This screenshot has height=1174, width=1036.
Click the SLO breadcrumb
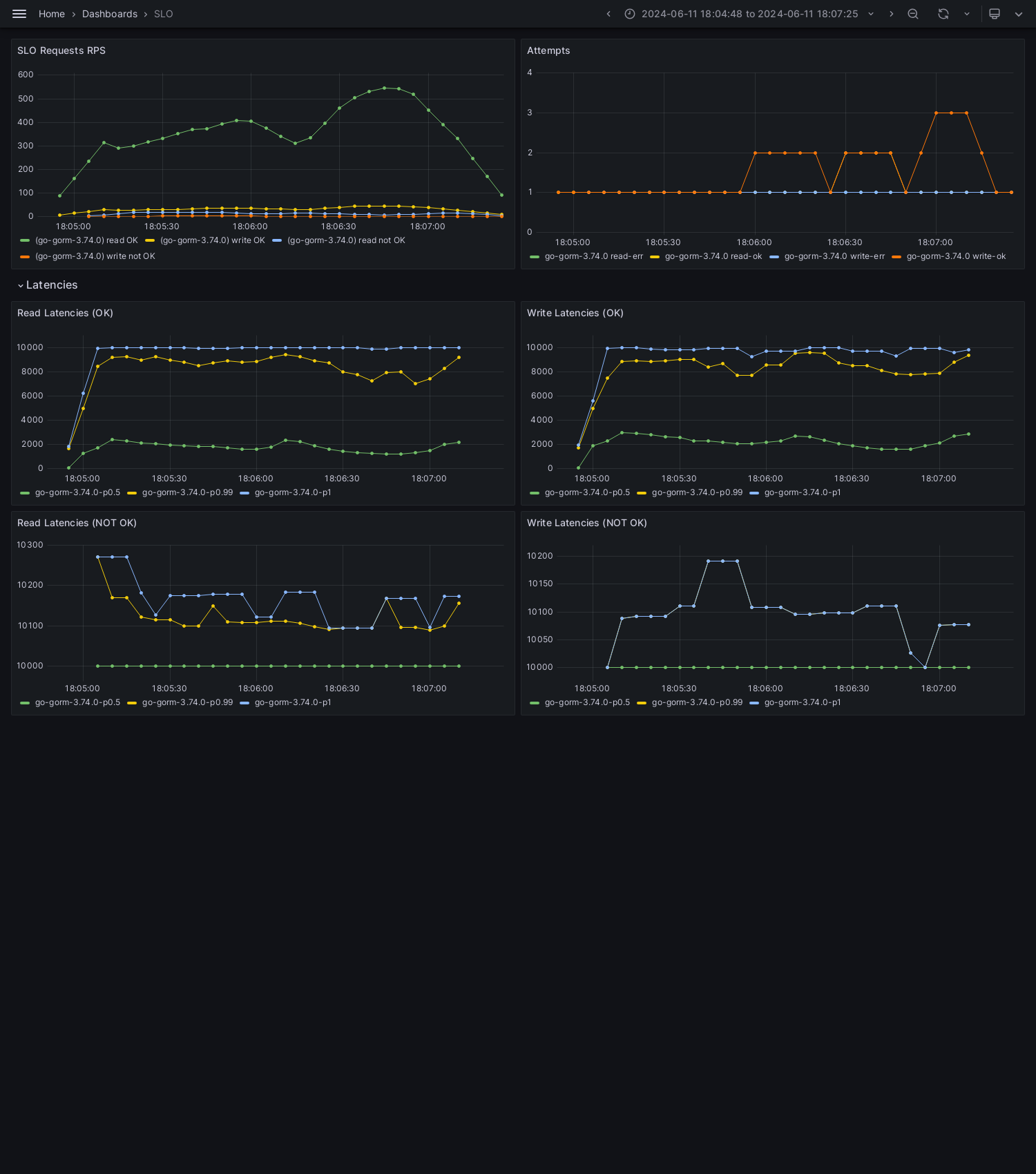(x=164, y=14)
